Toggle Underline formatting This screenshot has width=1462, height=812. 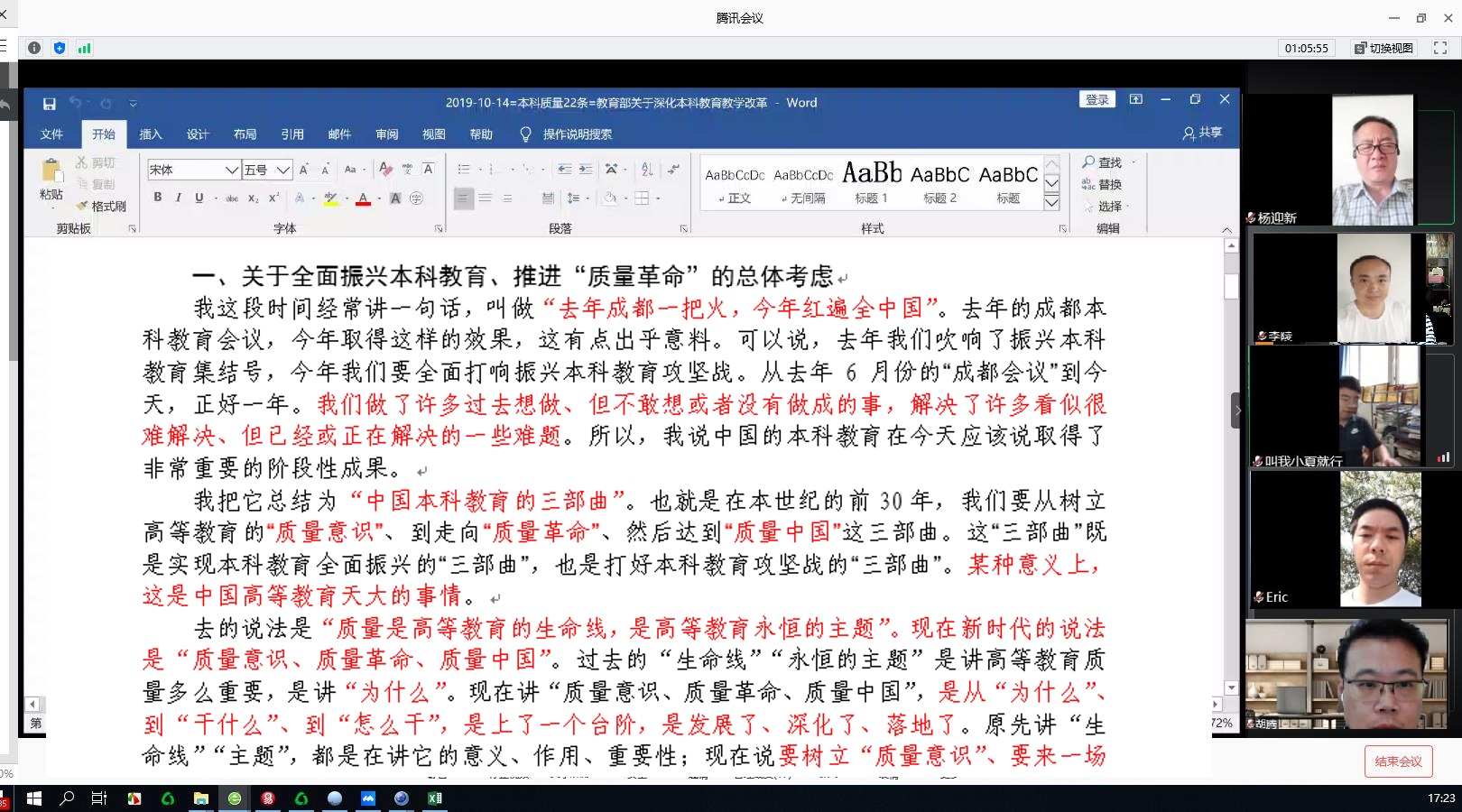click(x=199, y=198)
